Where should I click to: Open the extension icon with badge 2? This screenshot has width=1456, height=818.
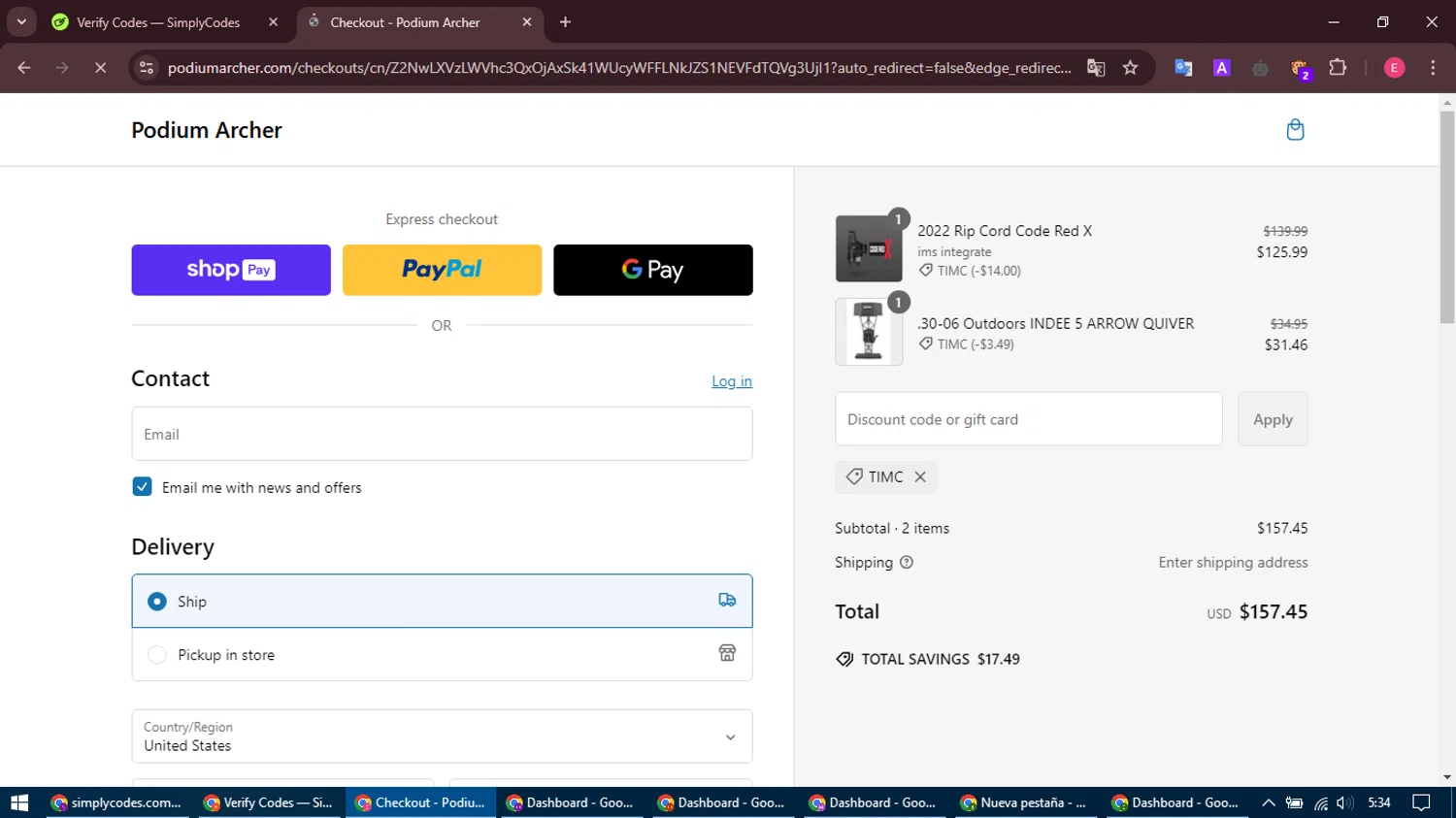[x=1300, y=69]
